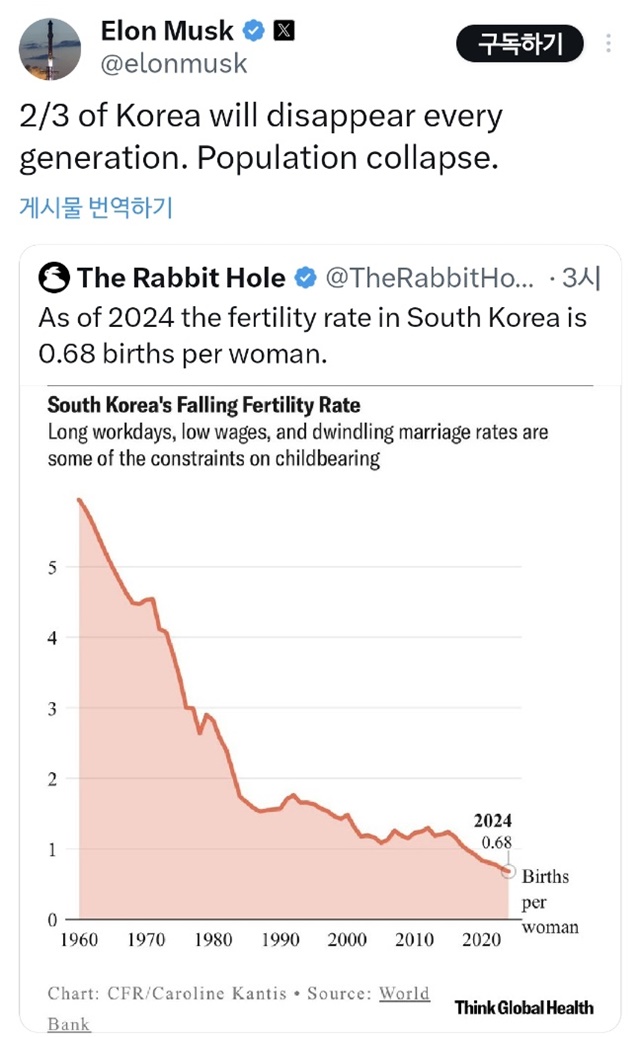This screenshot has width=640, height=1037.
Task: Click the @TheRabbitHo... handle text
Action: tap(430, 277)
